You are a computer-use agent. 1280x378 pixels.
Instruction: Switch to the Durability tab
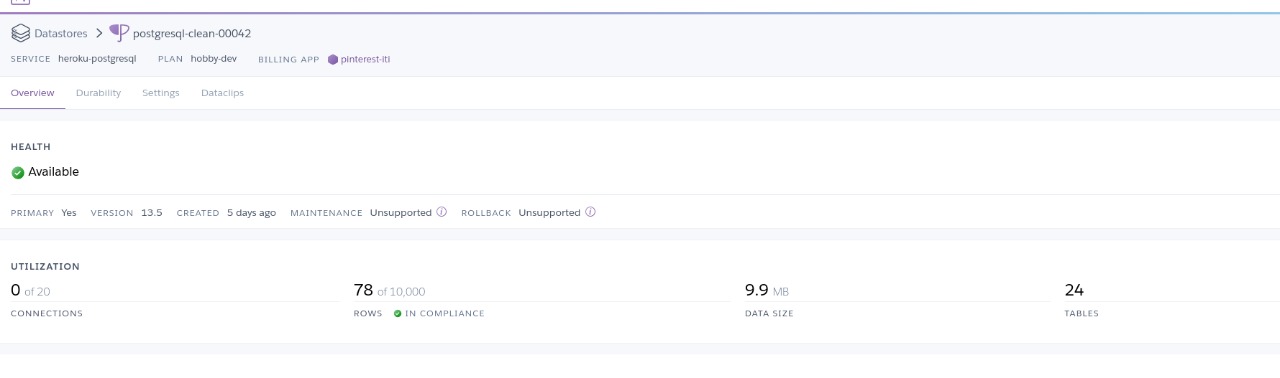click(x=98, y=93)
